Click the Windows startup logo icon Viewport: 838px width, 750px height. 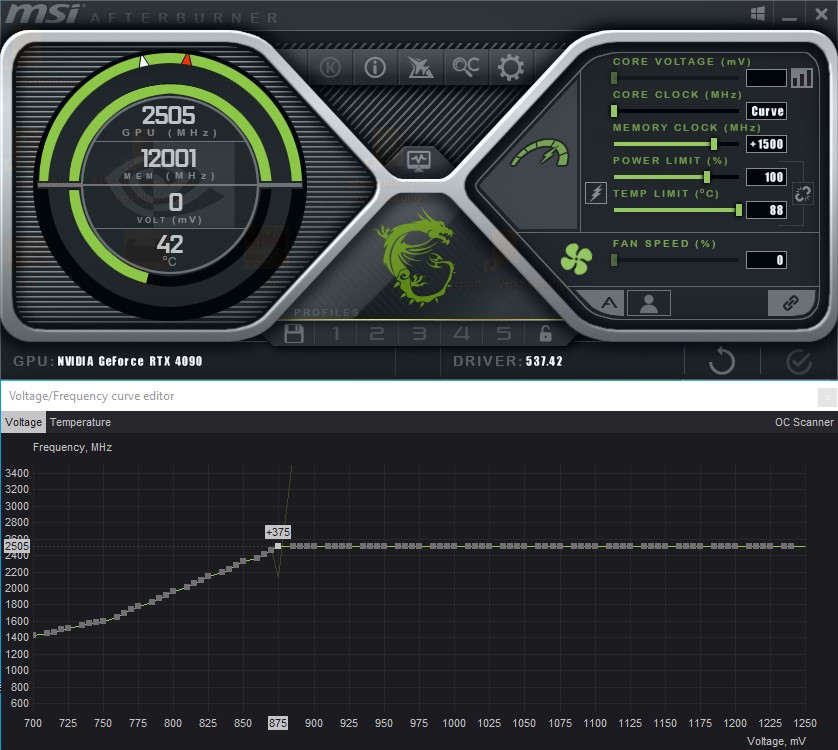click(757, 14)
